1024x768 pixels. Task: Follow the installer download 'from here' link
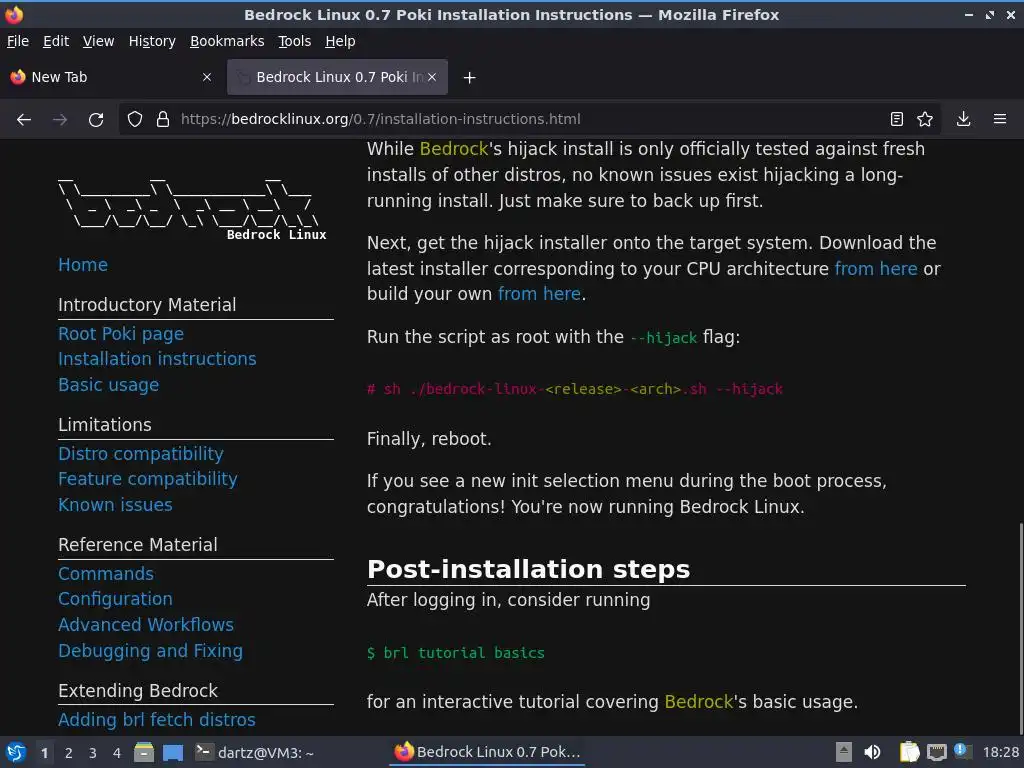tap(876, 268)
